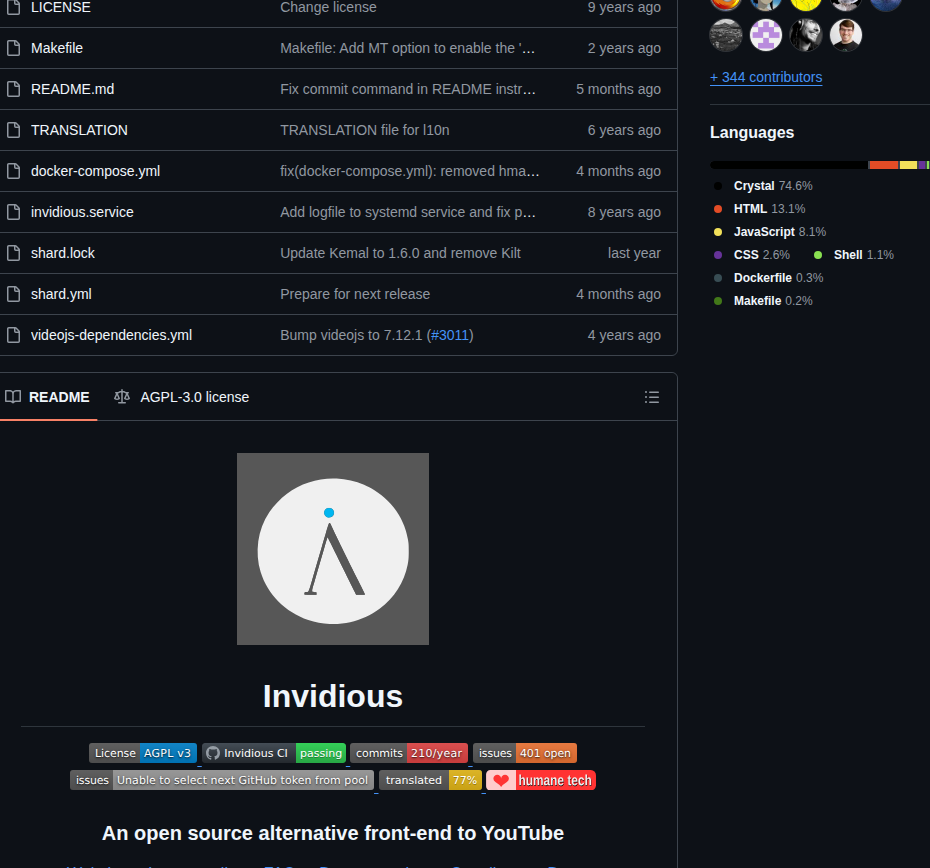The image size is (930, 868).
Task: Click the heart icon on humane tech badge
Action: (x=501, y=780)
